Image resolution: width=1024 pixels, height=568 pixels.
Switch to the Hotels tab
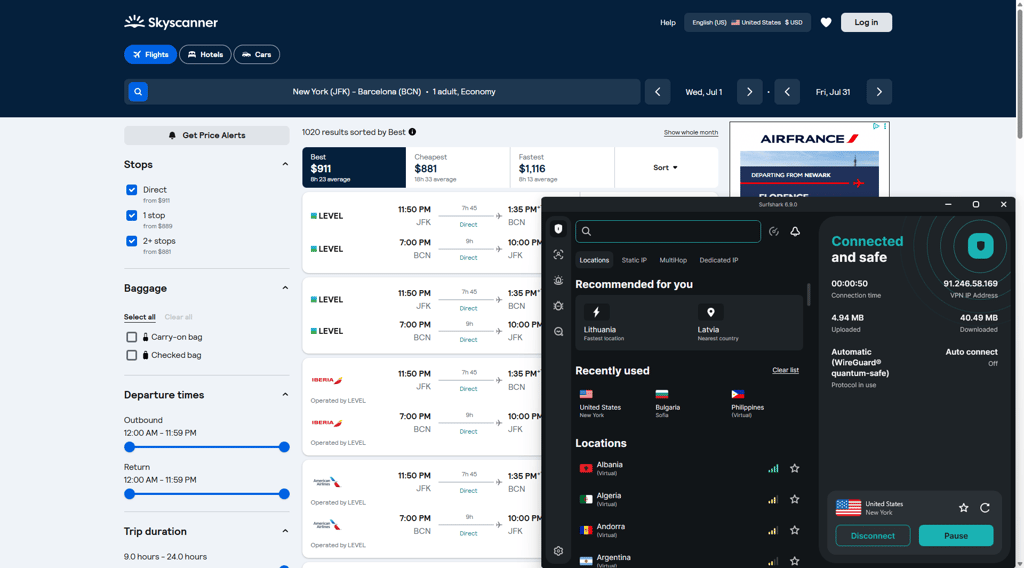pyautogui.click(x=205, y=54)
